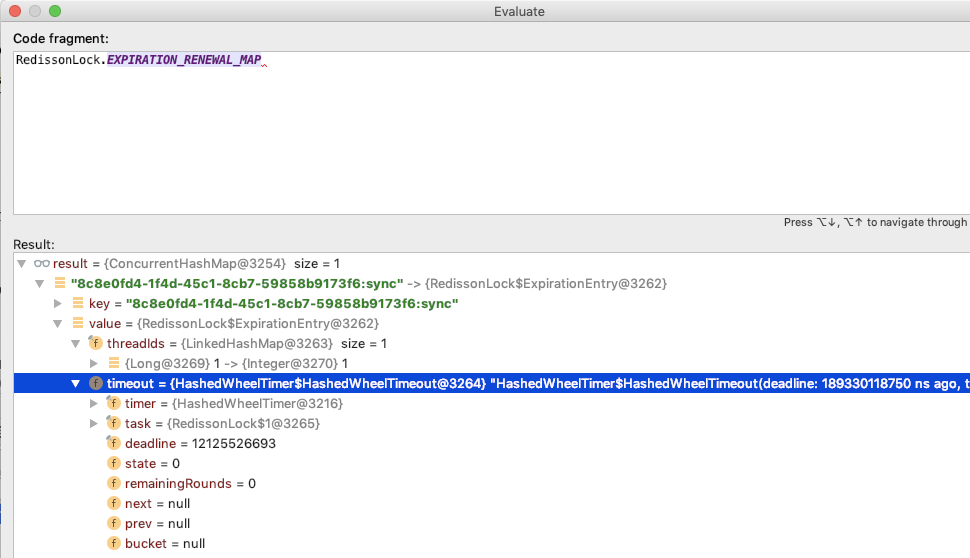Viewport: 970px width, 558px height.
Task: Click the field icon of deadline
Action: point(113,443)
